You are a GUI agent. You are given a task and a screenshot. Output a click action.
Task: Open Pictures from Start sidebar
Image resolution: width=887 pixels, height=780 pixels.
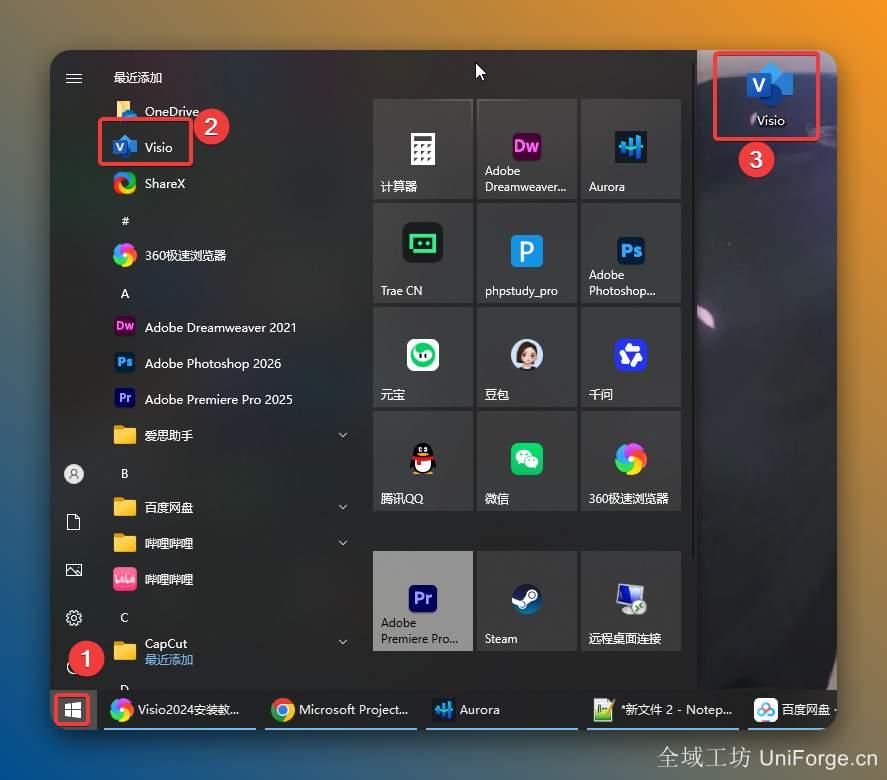coord(74,570)
